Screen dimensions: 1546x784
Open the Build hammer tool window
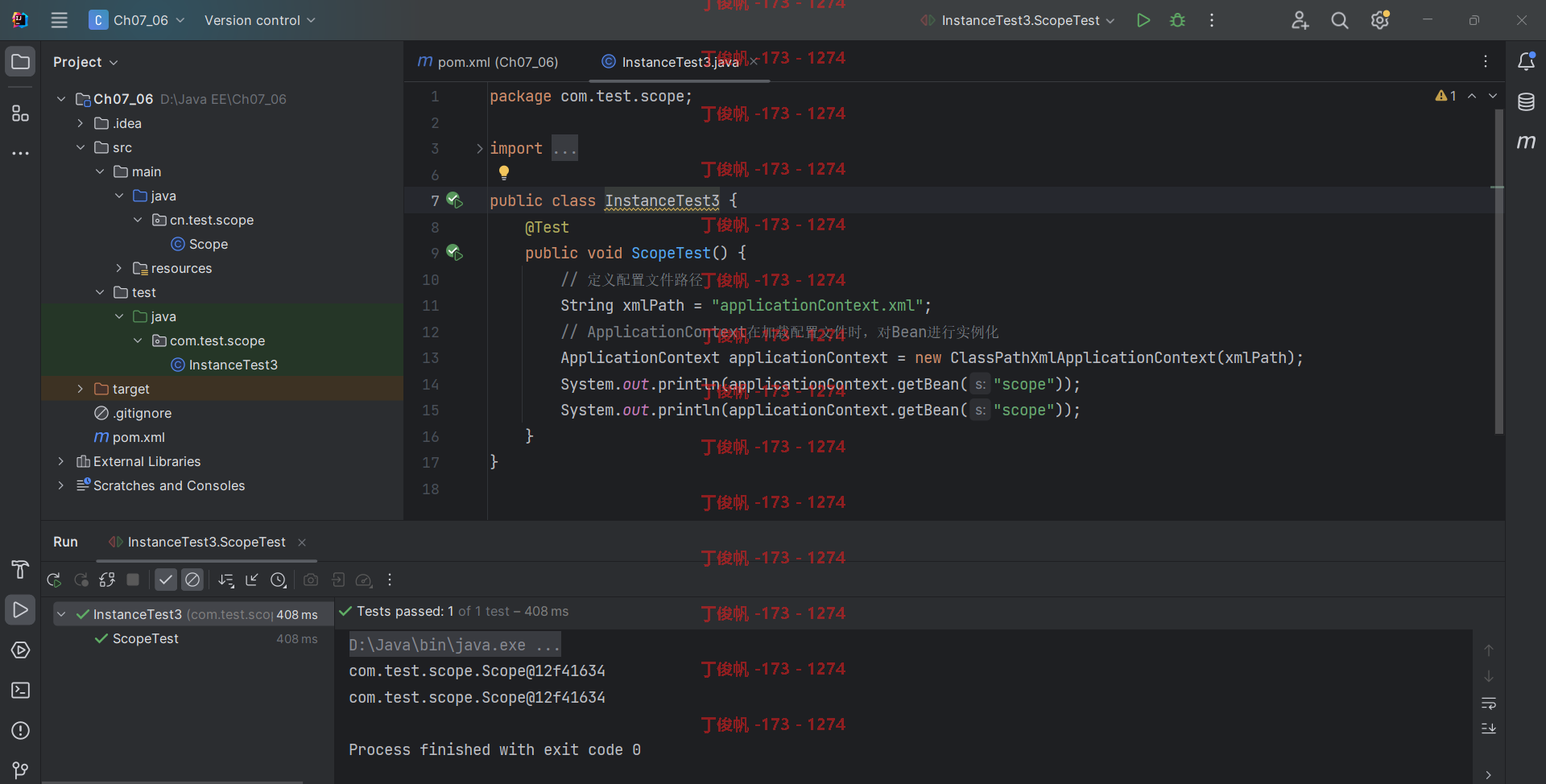coord(21,570)
